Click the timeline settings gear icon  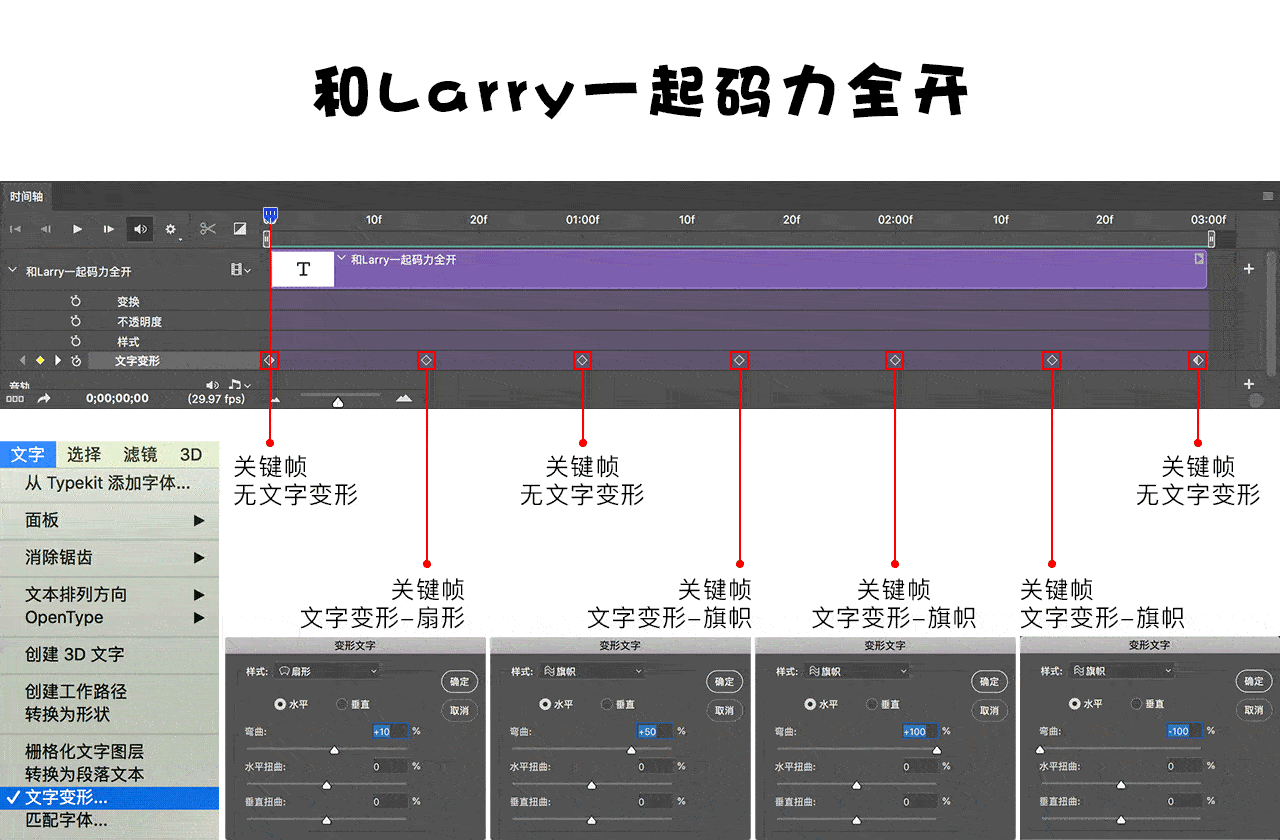pyautogui.click(x=170, y=229)
